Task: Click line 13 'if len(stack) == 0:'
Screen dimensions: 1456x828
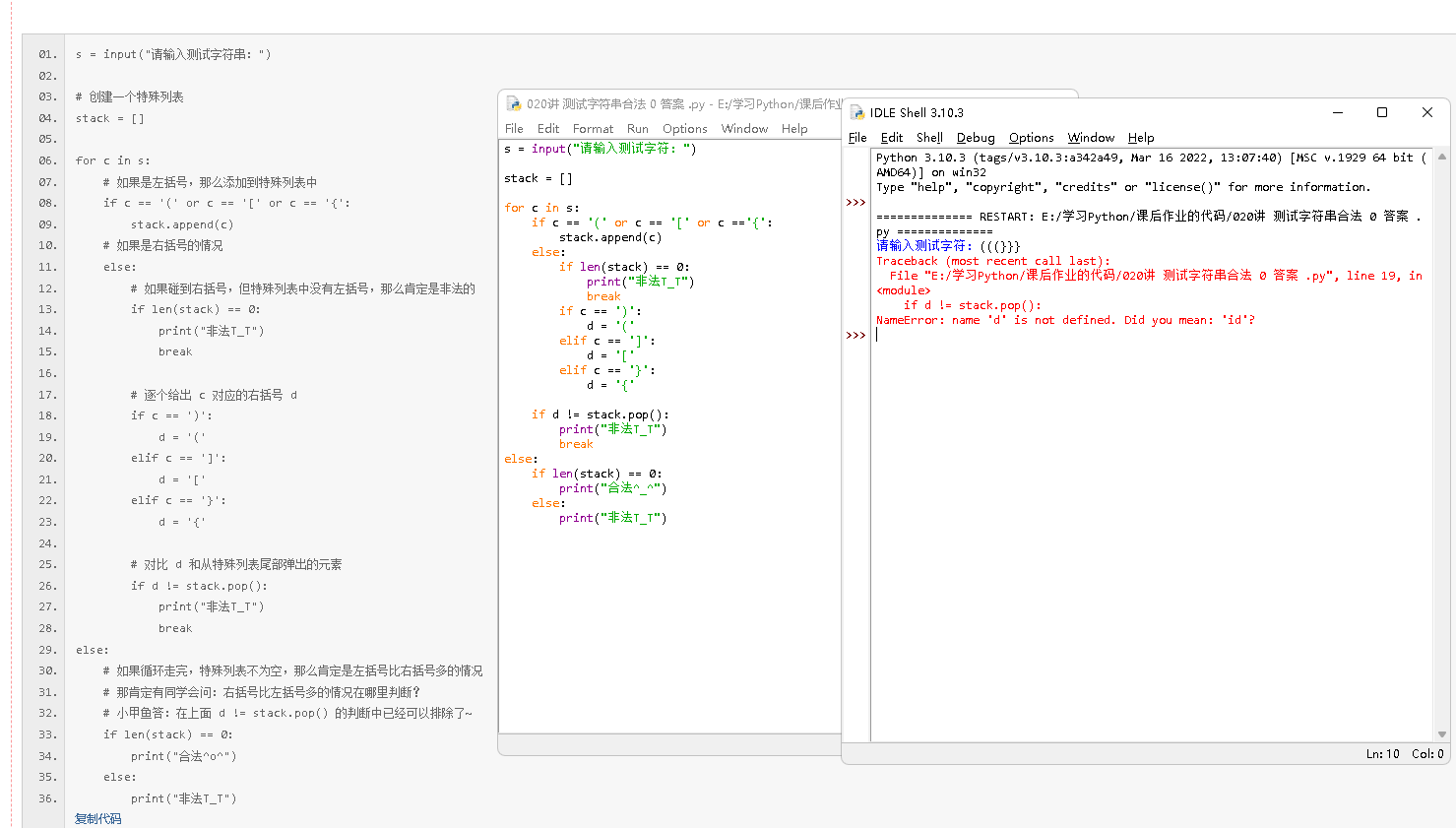Action: (196, 309)
